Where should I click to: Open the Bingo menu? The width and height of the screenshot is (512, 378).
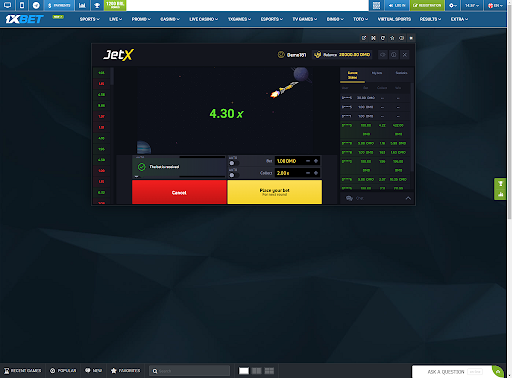coord(335,19)
